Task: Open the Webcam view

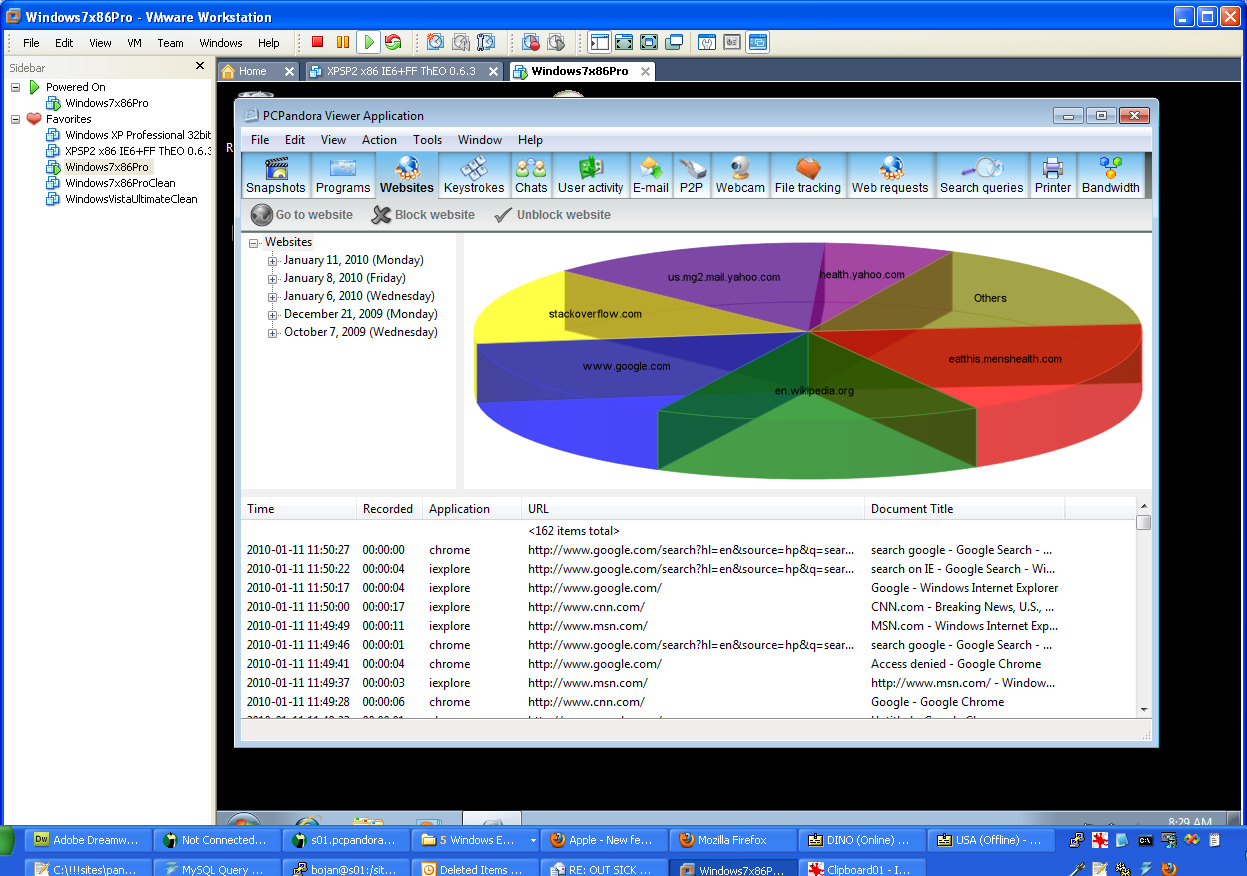Action: click(x=740, y=175)
